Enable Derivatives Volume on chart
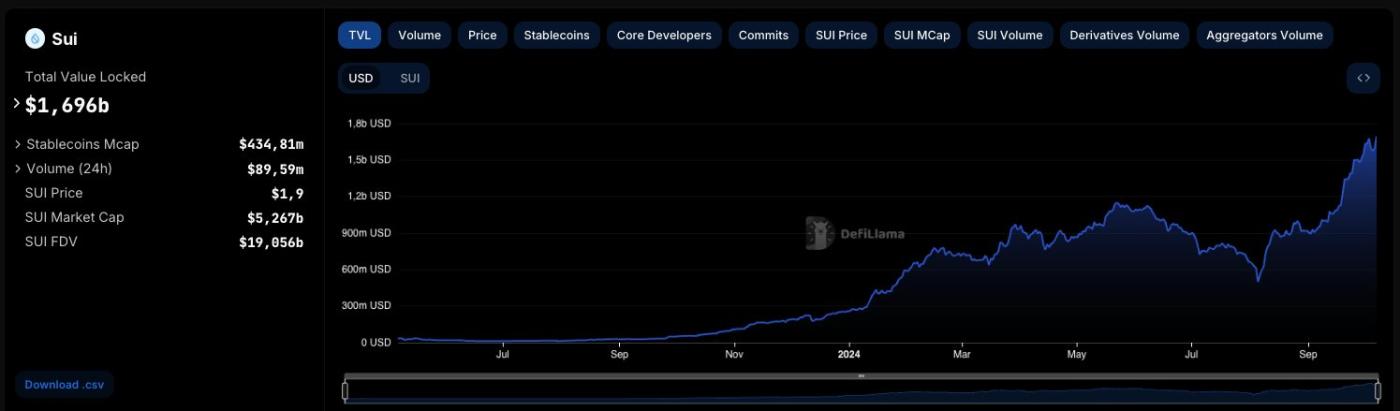The image size is (1400, 411). click(x=1124, y=35)
